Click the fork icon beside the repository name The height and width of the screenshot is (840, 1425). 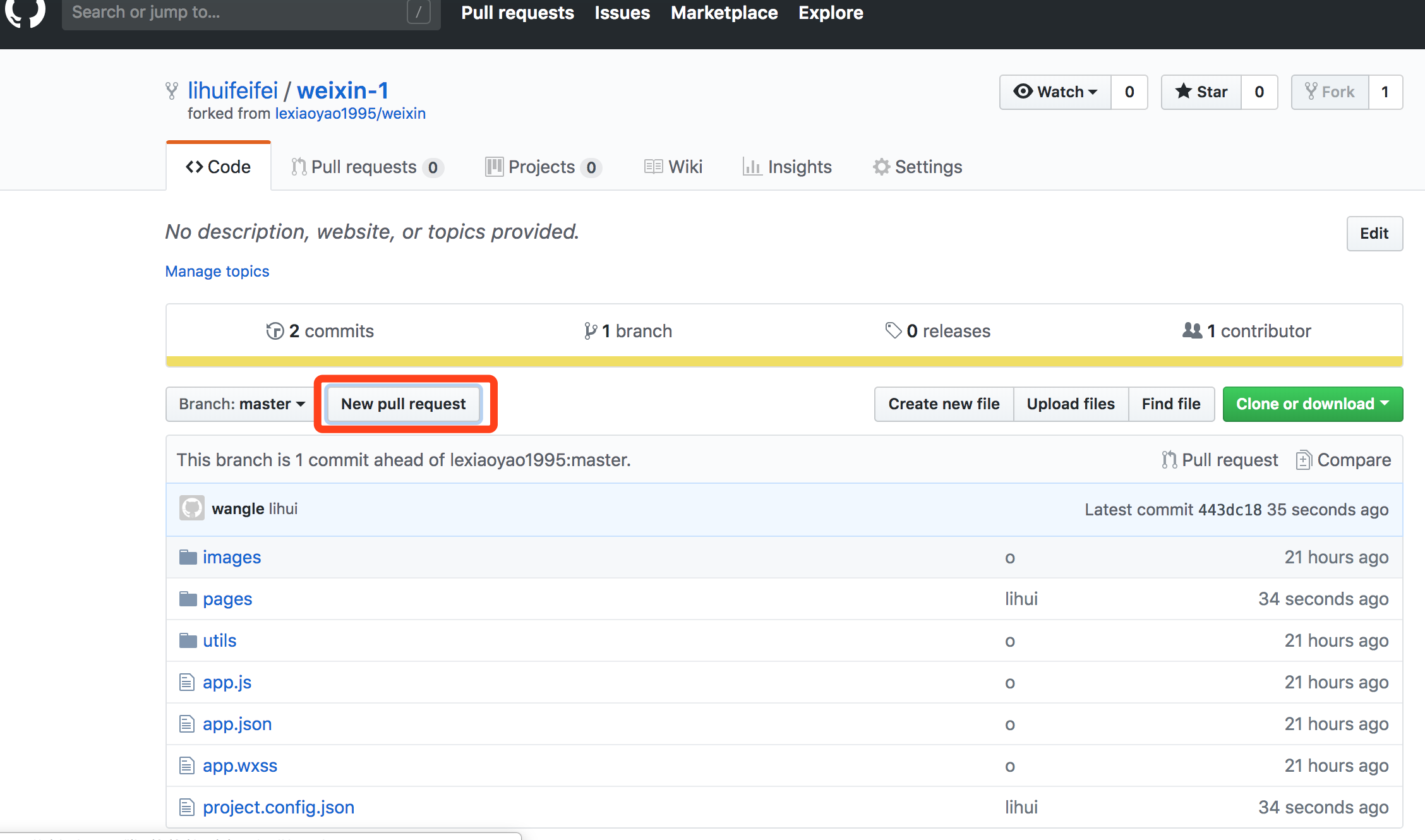pos(171,91)
